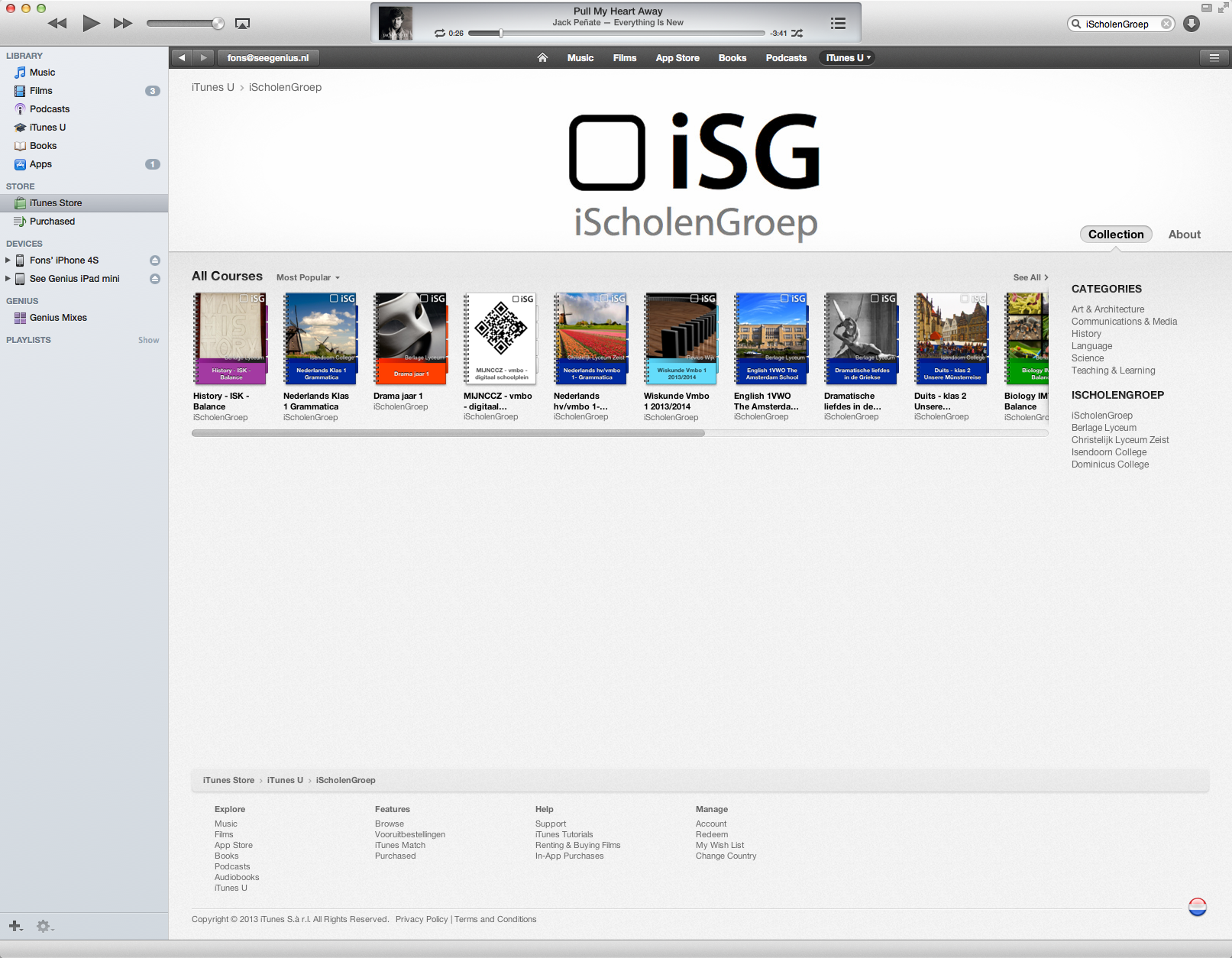
Task: Click inside the store search field
Action: [x=1120, y=24]
